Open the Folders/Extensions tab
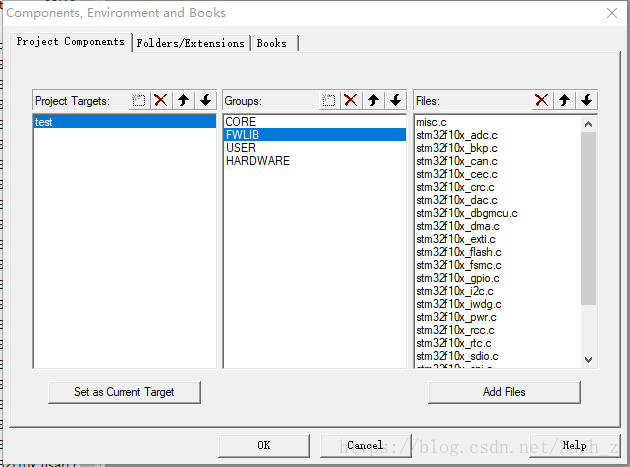This screenshot has height=467, width=630. (x=191, y=43)
